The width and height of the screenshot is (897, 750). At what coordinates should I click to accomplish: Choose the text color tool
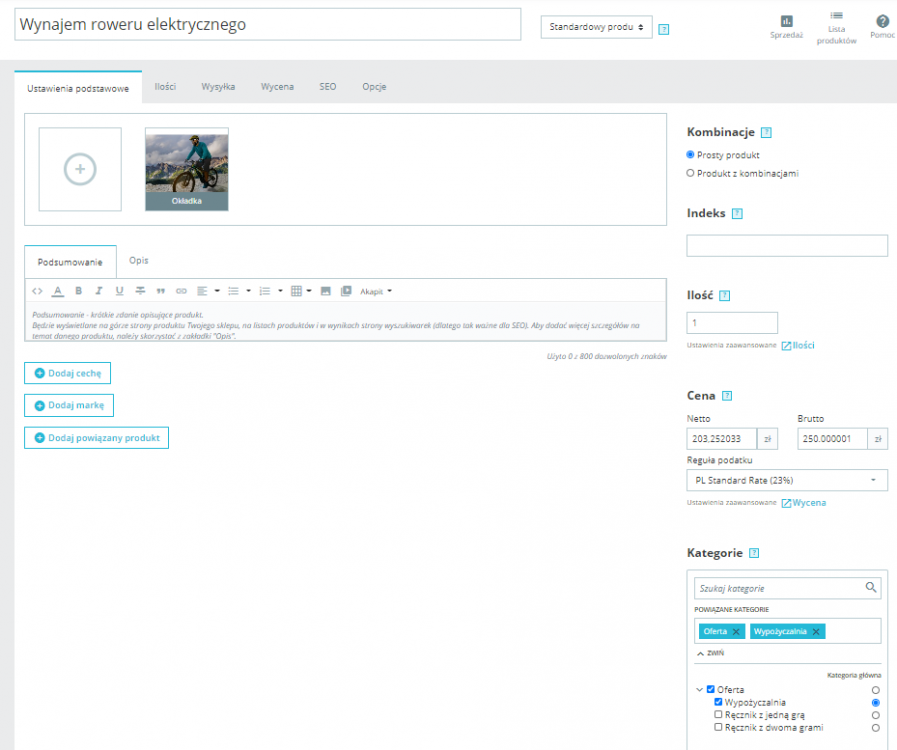(58, 291)
